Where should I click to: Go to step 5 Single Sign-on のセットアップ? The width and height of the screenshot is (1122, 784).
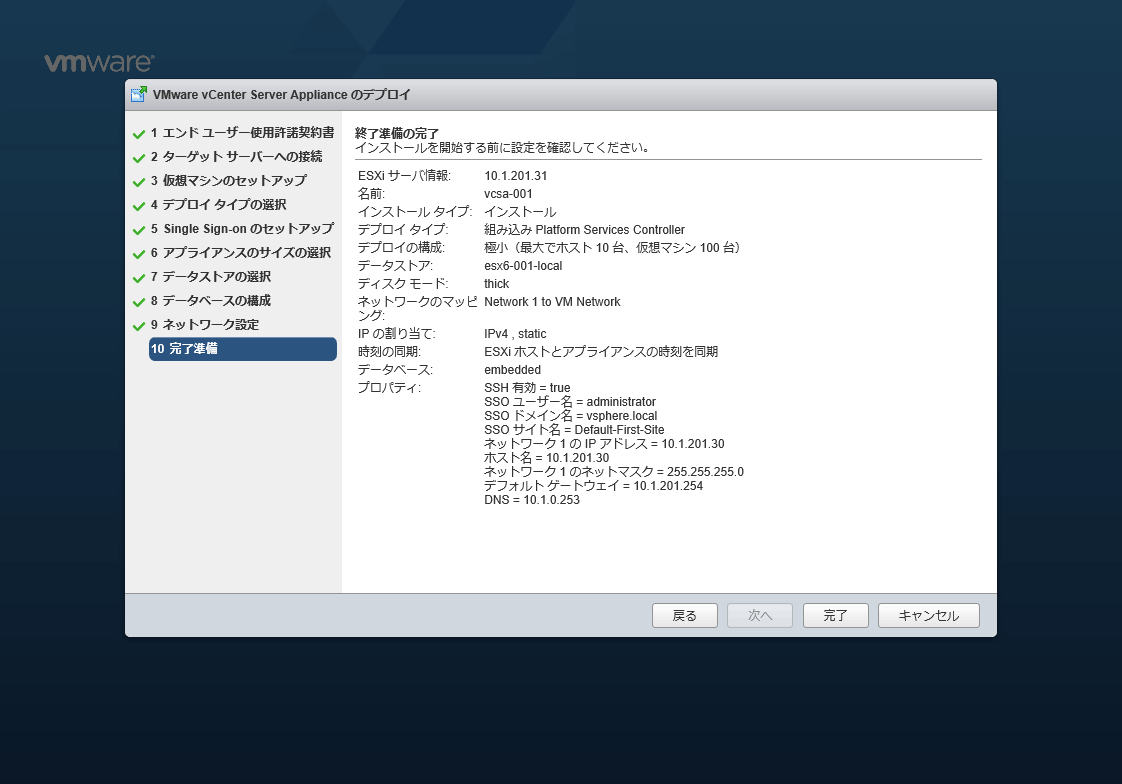pos(242,229)
